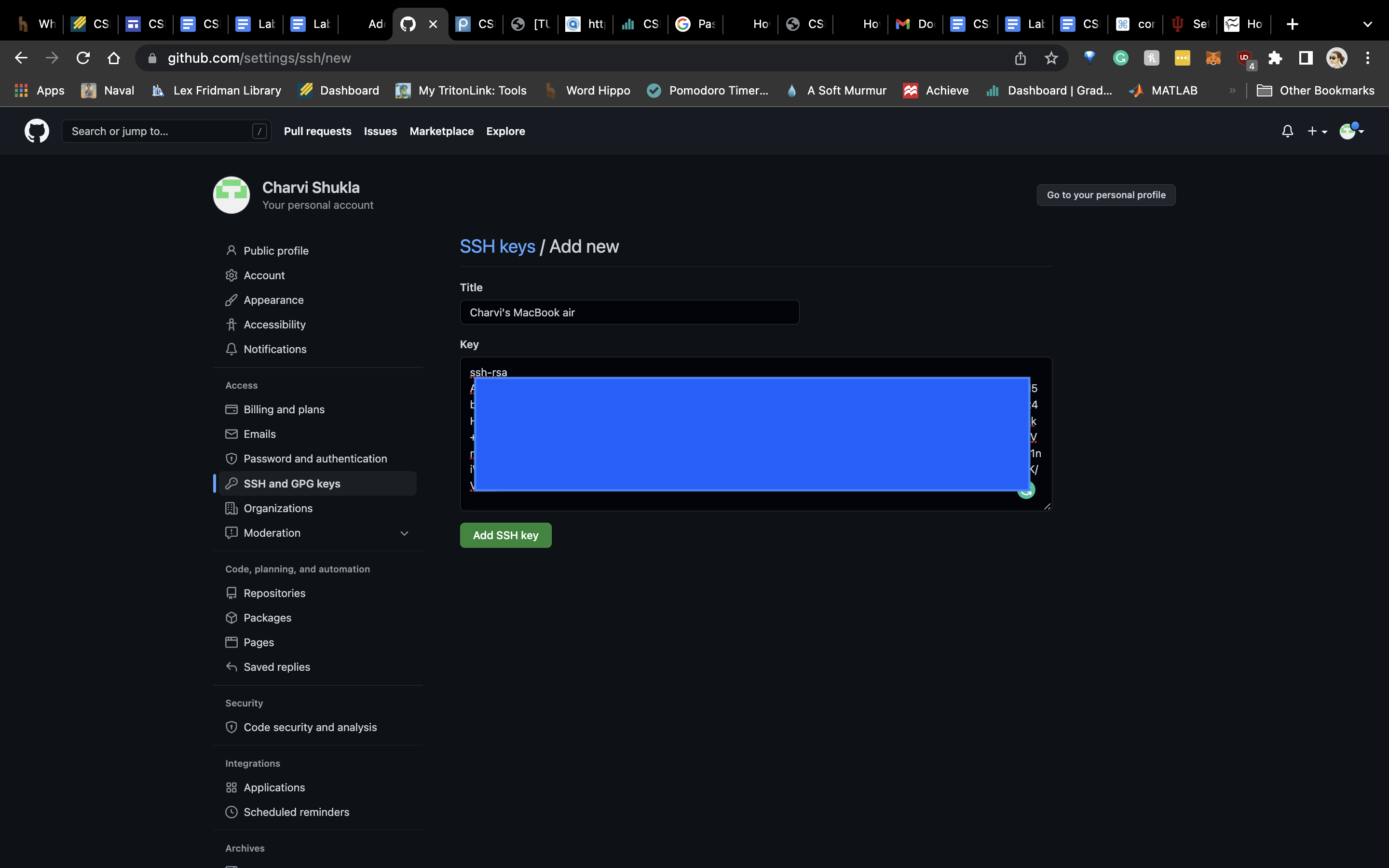Bookmark this page with star icon

[1051, 58]
